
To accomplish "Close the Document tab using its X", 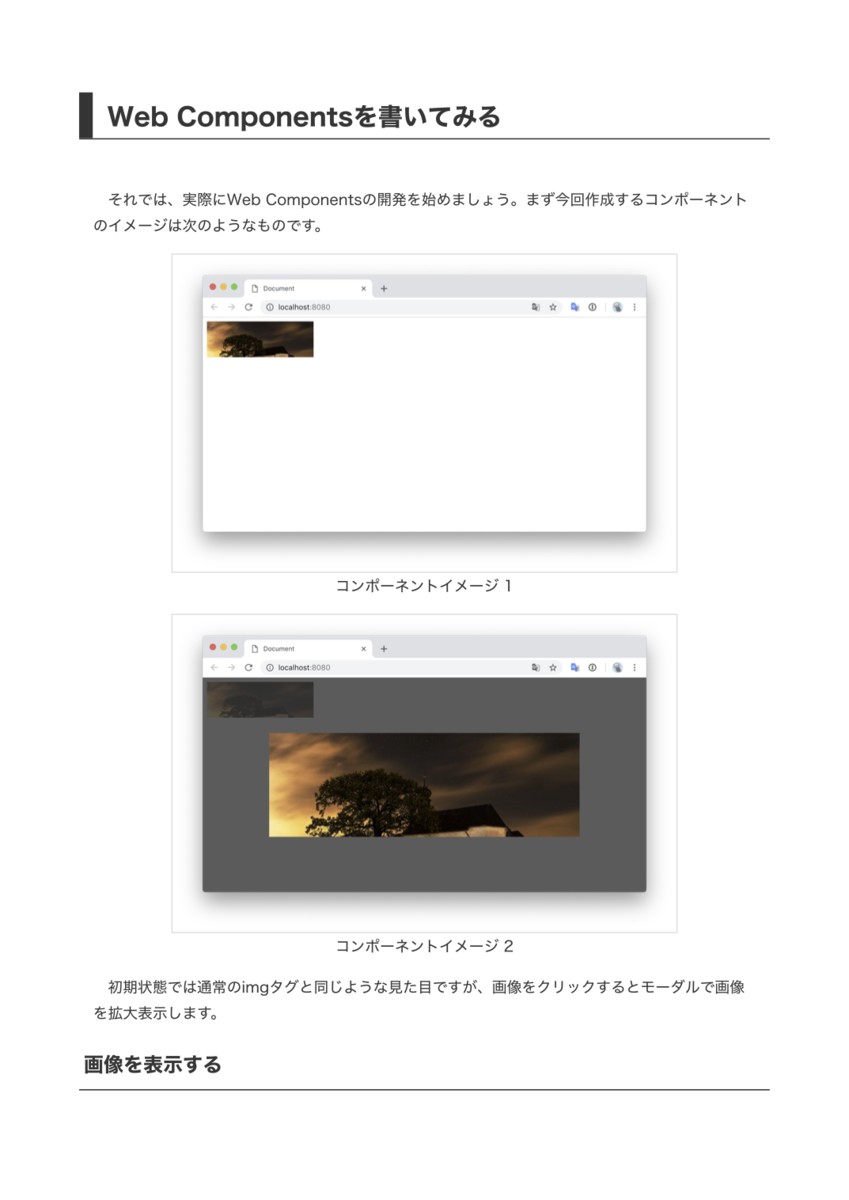I will [363, 288].
